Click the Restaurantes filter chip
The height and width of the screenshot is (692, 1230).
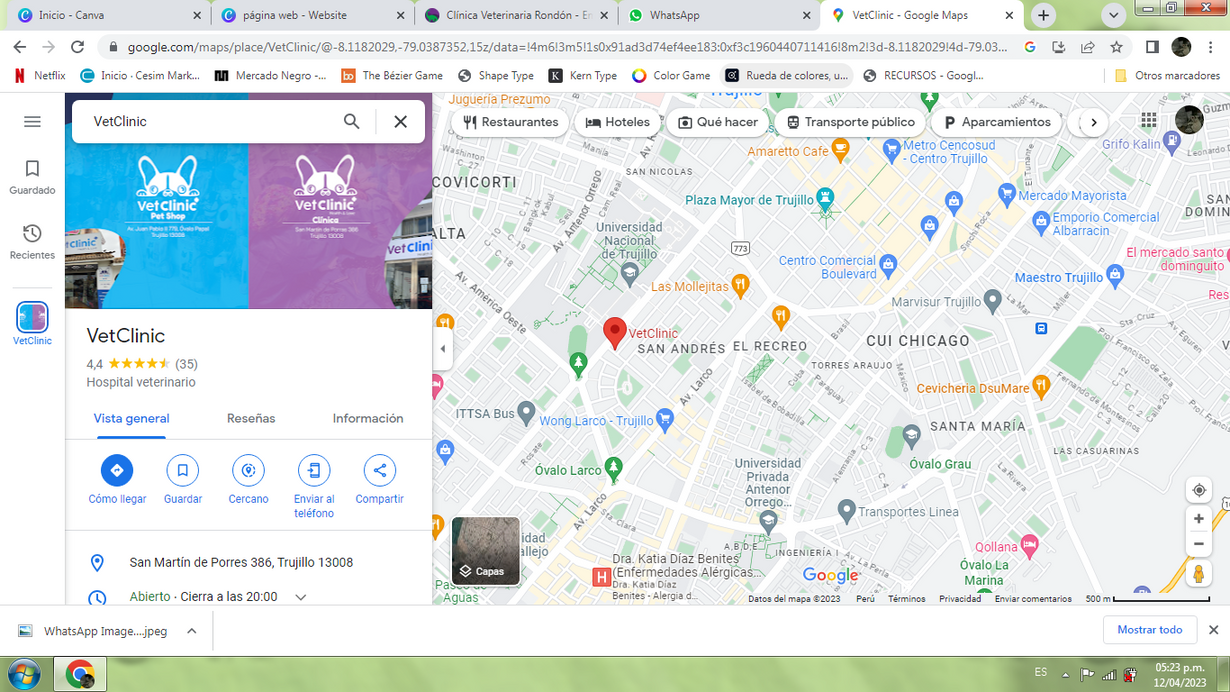point(510,122)
